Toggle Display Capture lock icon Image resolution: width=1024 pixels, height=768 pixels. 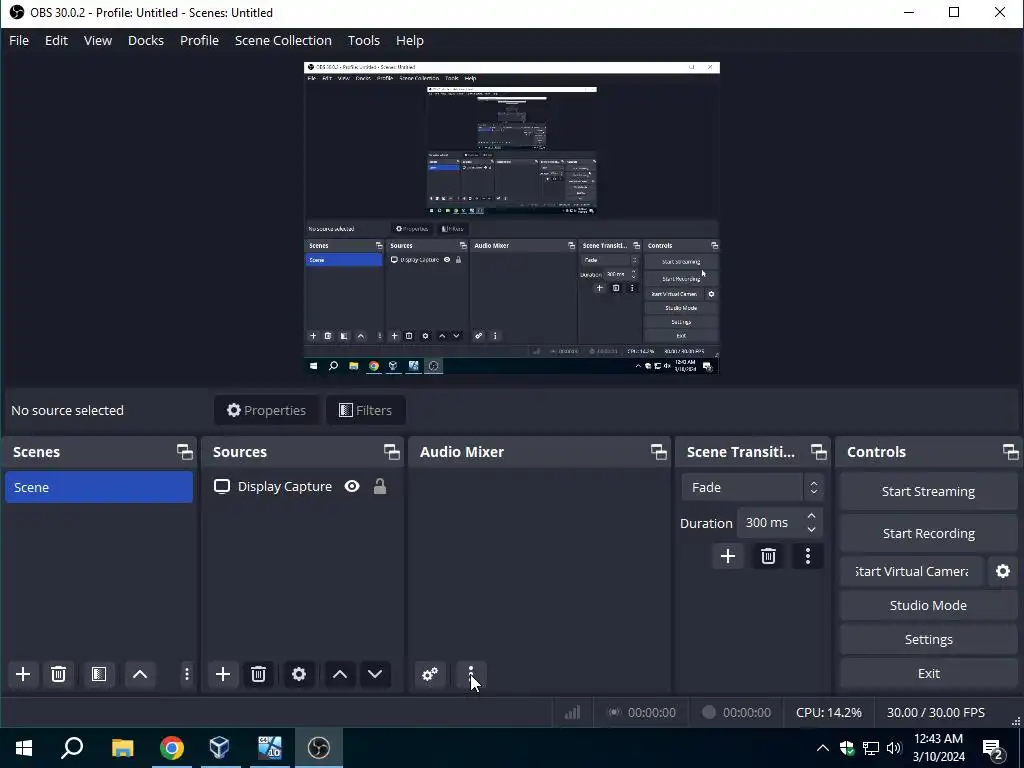click(379, 487)
